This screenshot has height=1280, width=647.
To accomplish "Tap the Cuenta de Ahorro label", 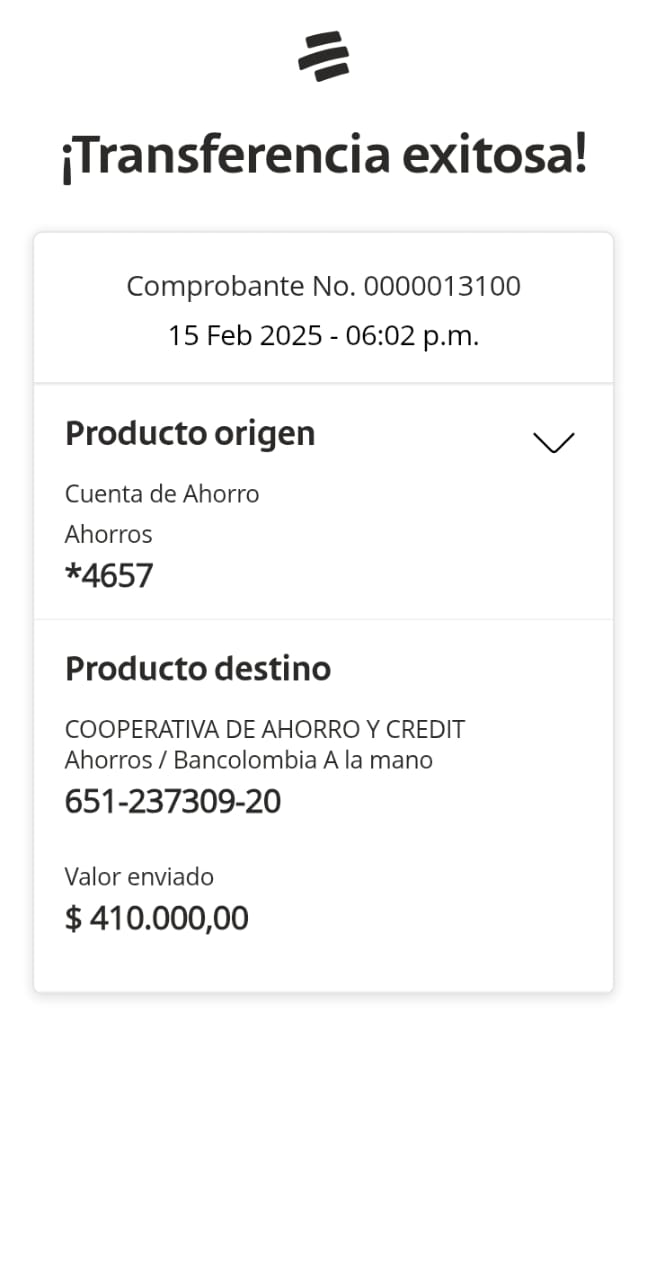I will click(x=162, y=494).
